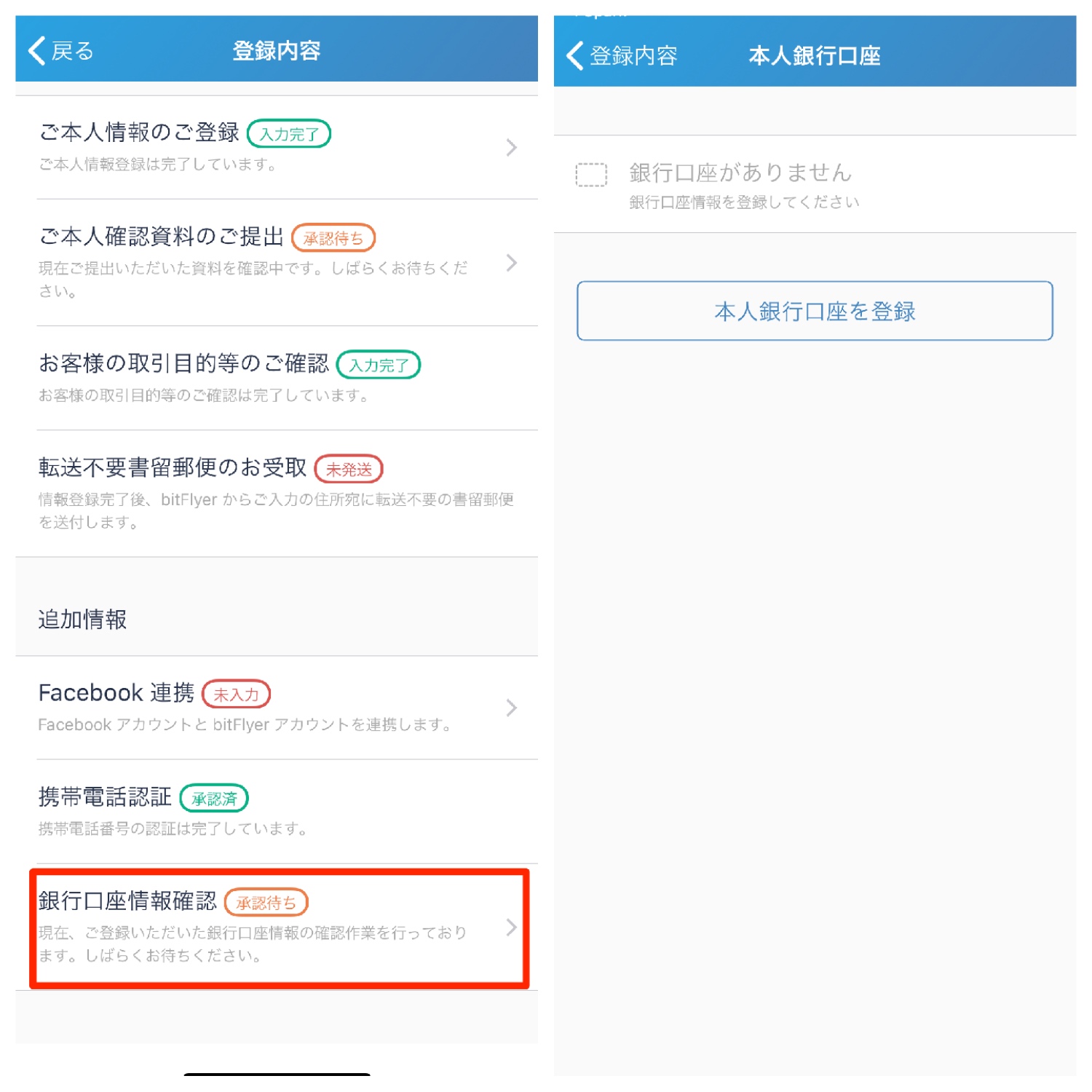Tap the 戻る text in the header
The image size is (1092, 1092).
(72, 52)
